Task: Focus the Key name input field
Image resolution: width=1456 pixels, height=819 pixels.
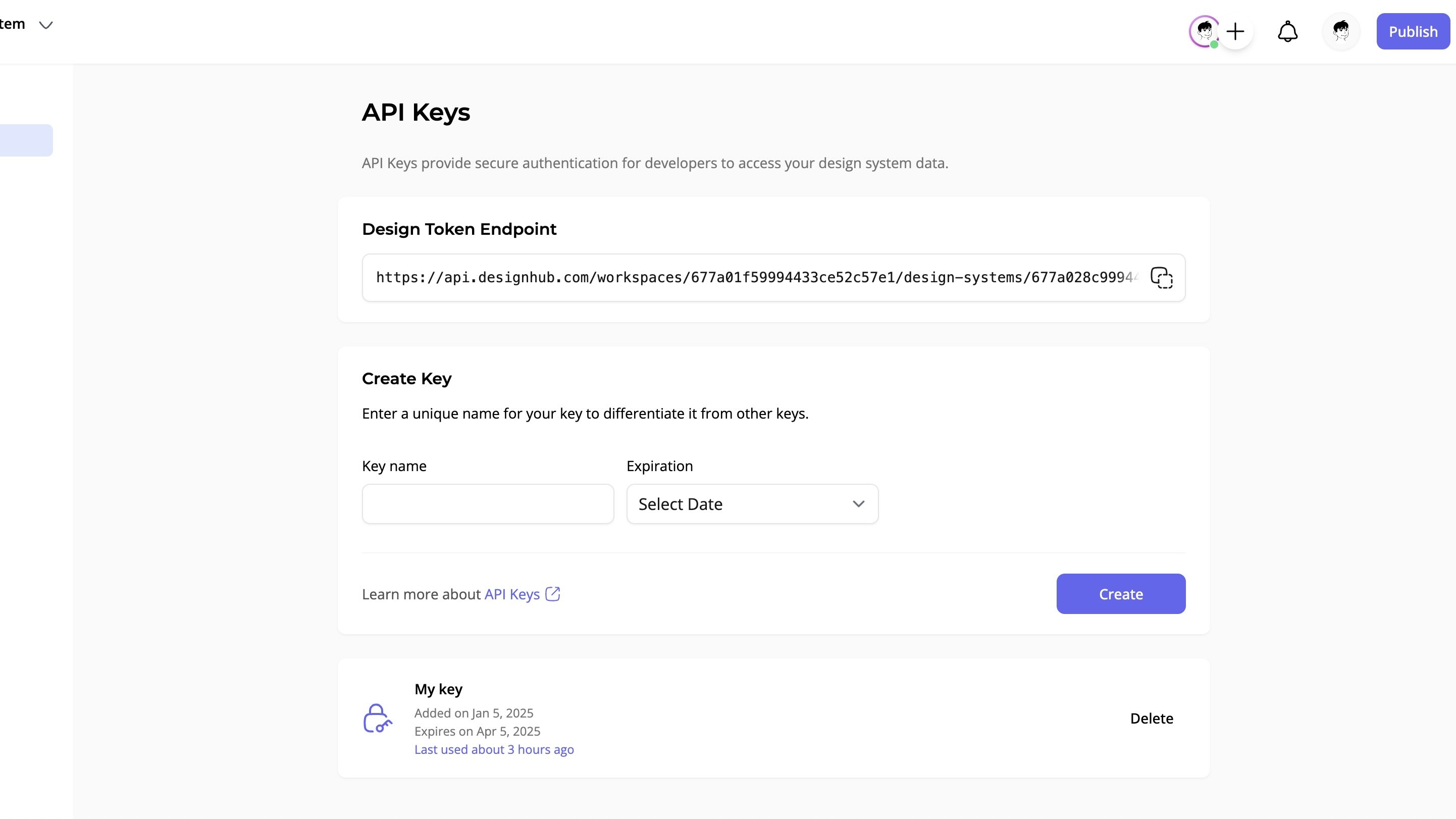Action: click(488, 503)
